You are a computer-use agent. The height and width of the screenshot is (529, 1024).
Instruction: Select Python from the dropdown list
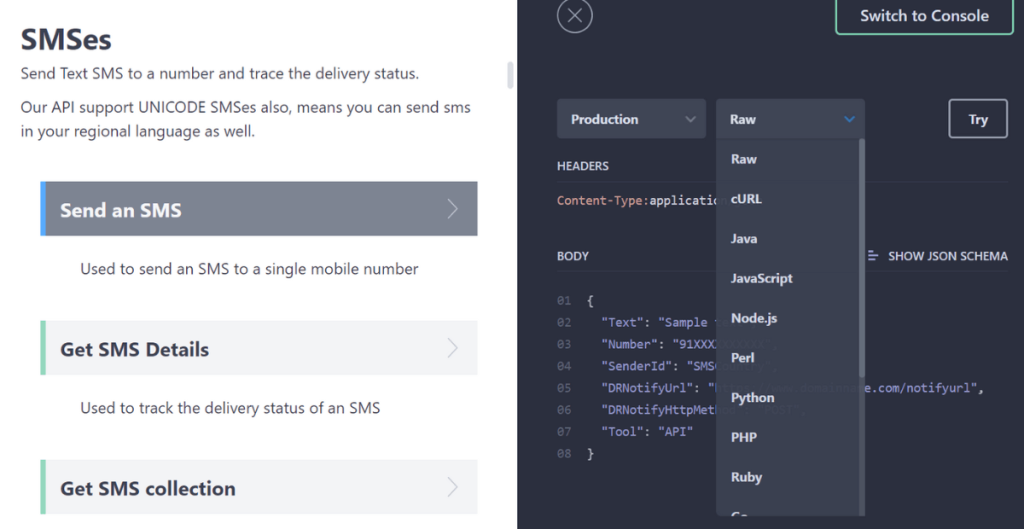pos(752,397)
